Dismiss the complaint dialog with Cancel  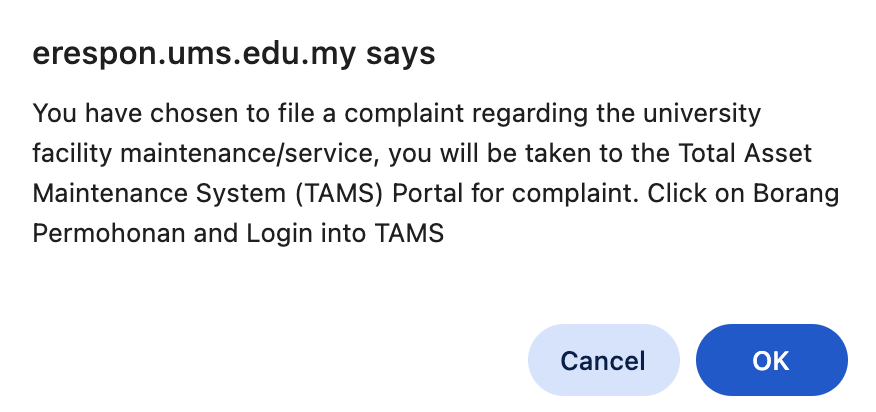click(603, 360)
